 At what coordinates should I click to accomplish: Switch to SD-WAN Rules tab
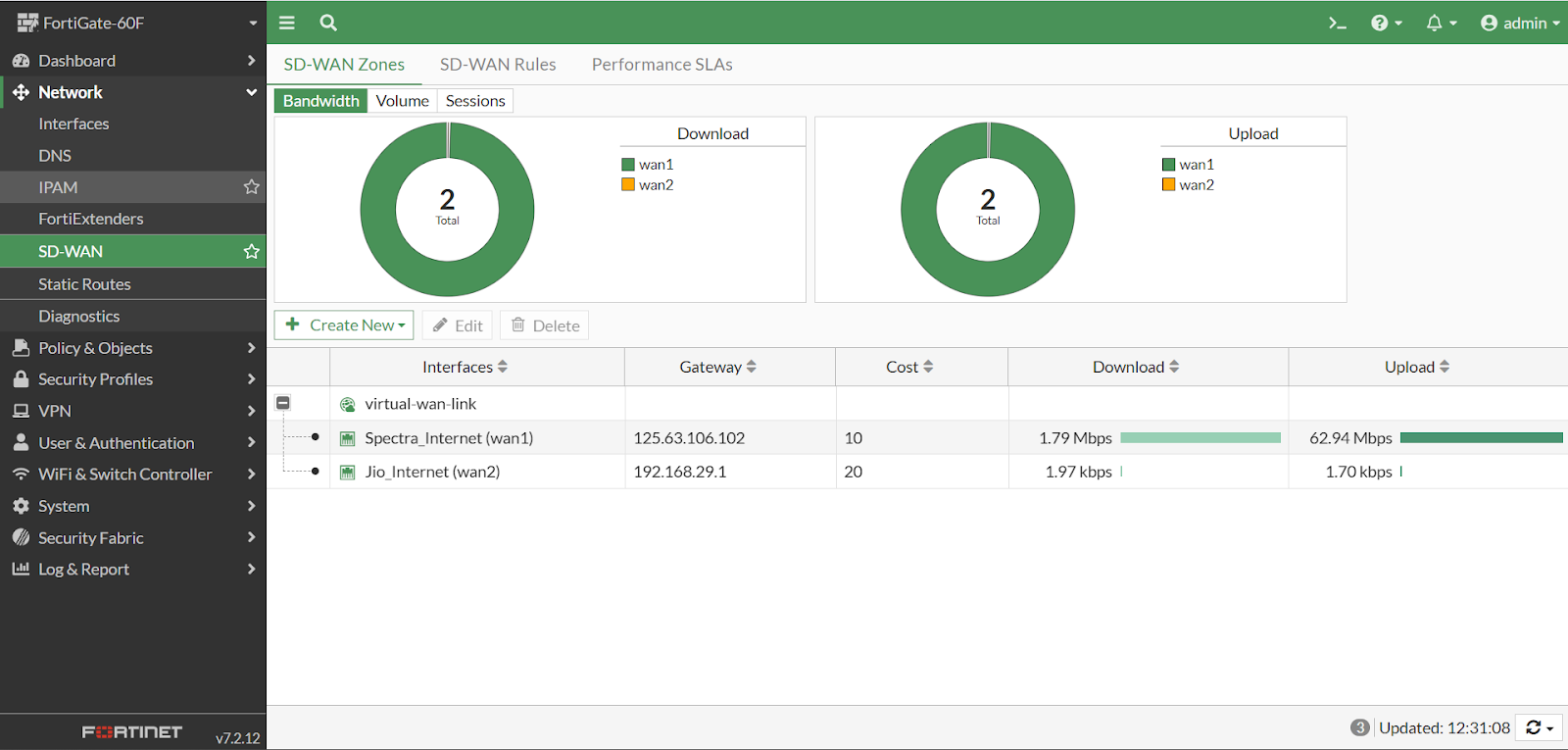click(498, 65)
